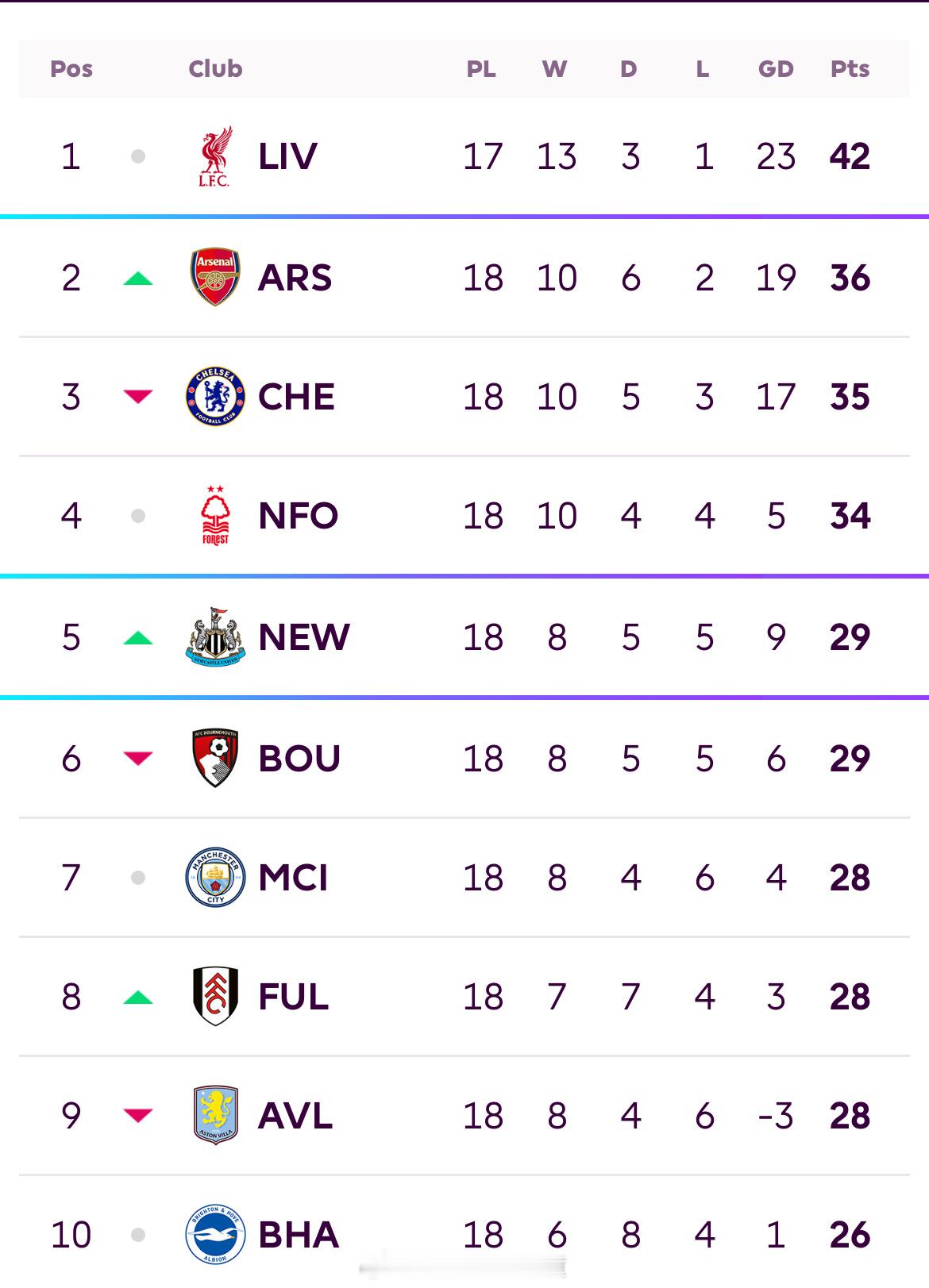Click Arsenal's green up-arrow movement indicator
Screen dimensions: 929x1288
coord(138,278)
